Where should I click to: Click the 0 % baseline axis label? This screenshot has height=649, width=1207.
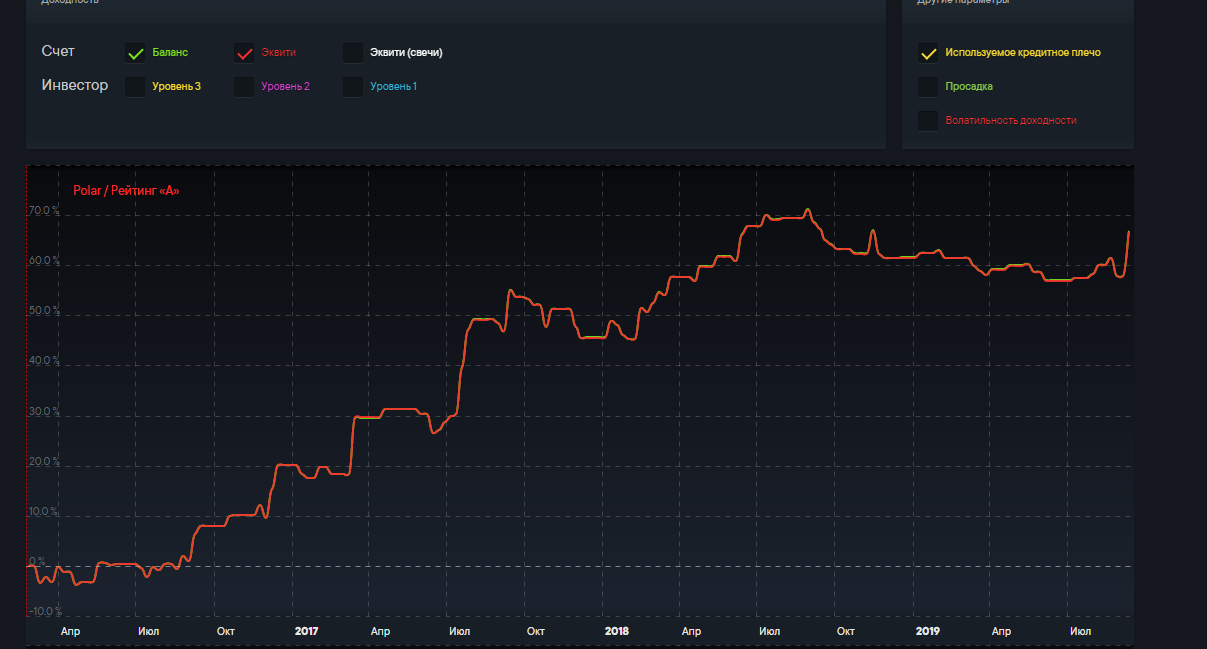[38, 562]
